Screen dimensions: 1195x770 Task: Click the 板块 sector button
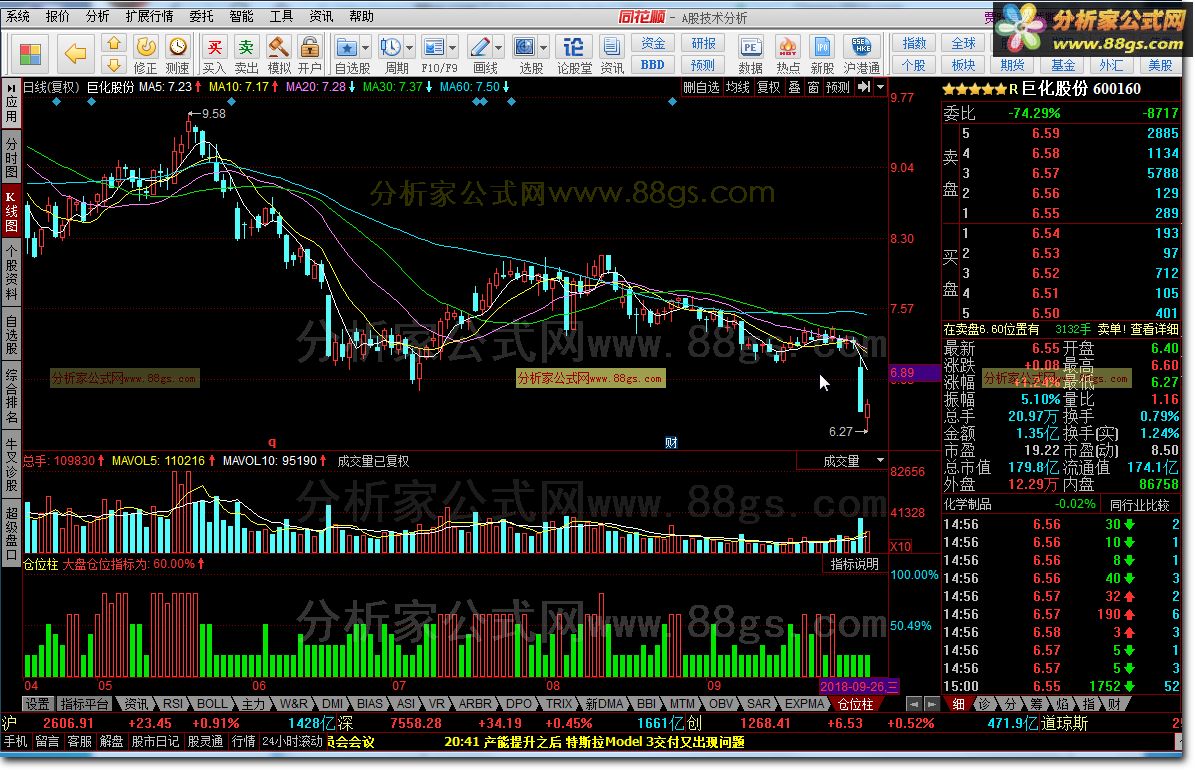pyautogui.click(x=963, y=65)
